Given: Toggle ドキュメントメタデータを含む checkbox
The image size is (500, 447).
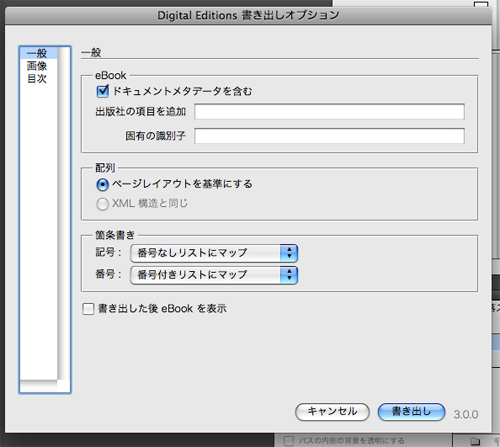Looking at the screenshot, I should coord(103,91).
